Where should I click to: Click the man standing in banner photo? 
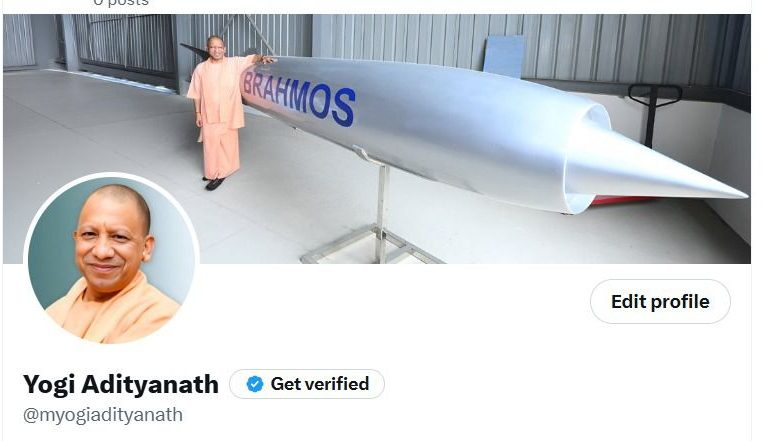coord(220,112)
